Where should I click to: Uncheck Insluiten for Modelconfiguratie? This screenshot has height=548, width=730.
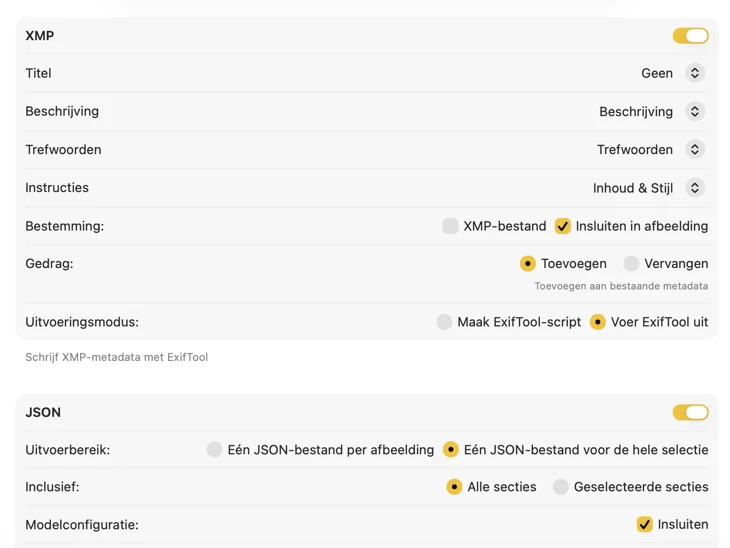point(645,524)
